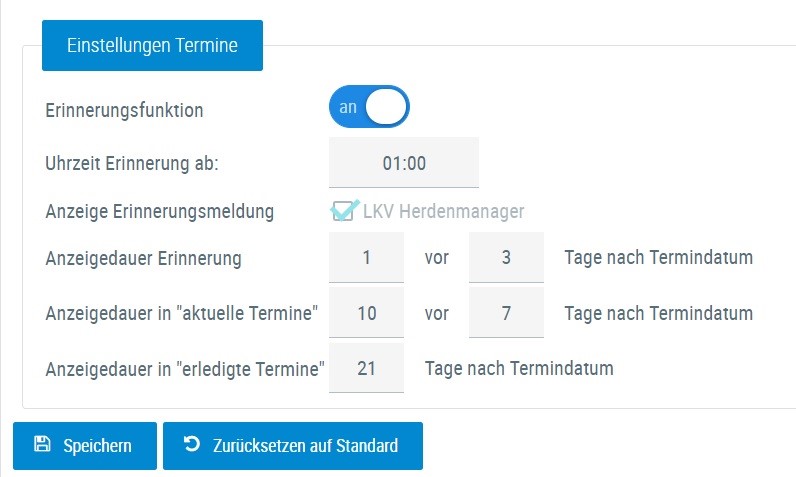Click Tage nach Termindatum text beside 21
Screen dimensions: 796x477
(519, 368)
